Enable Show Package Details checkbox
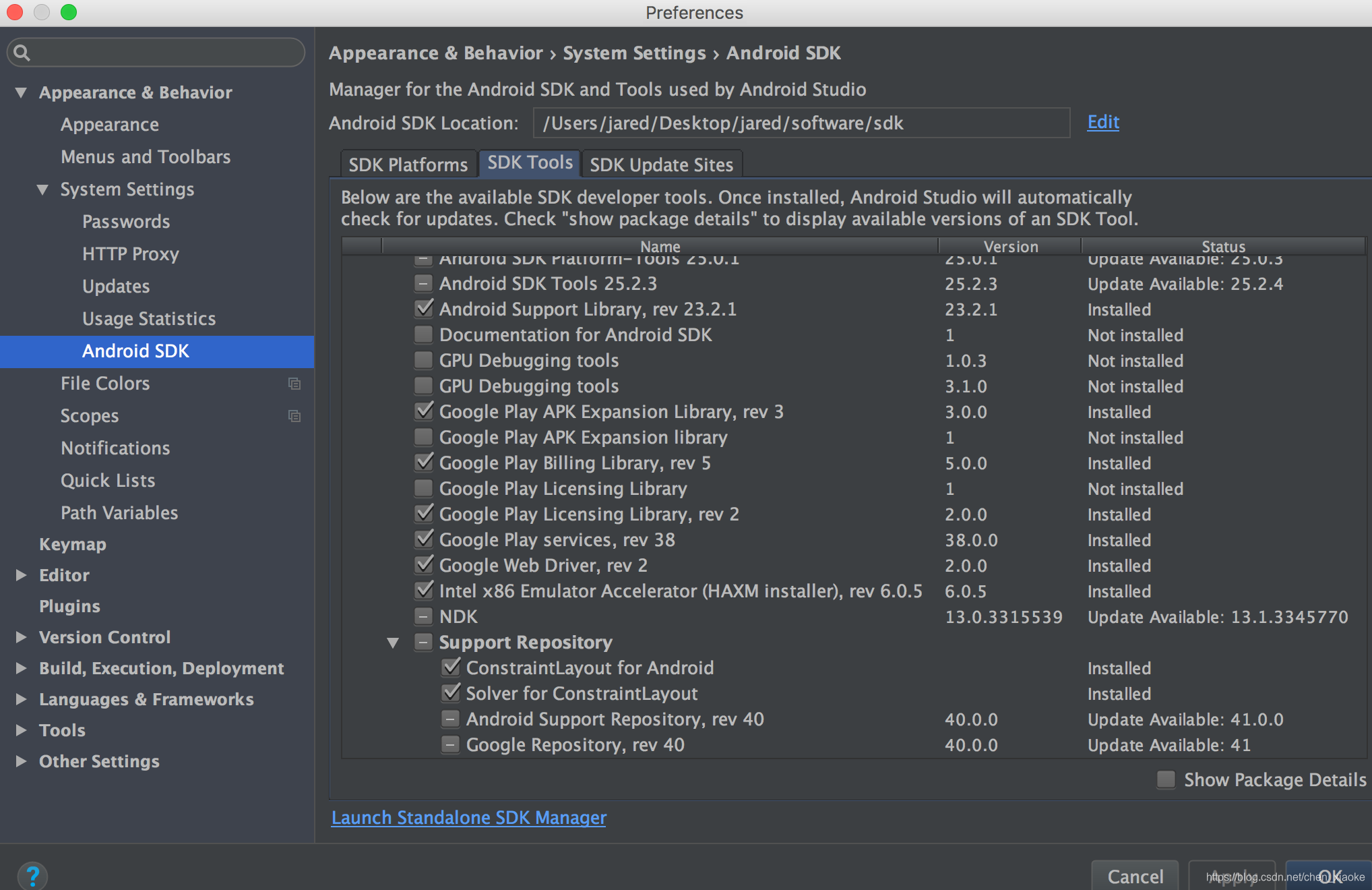The image size is (1372, 890). point(1166,779)
